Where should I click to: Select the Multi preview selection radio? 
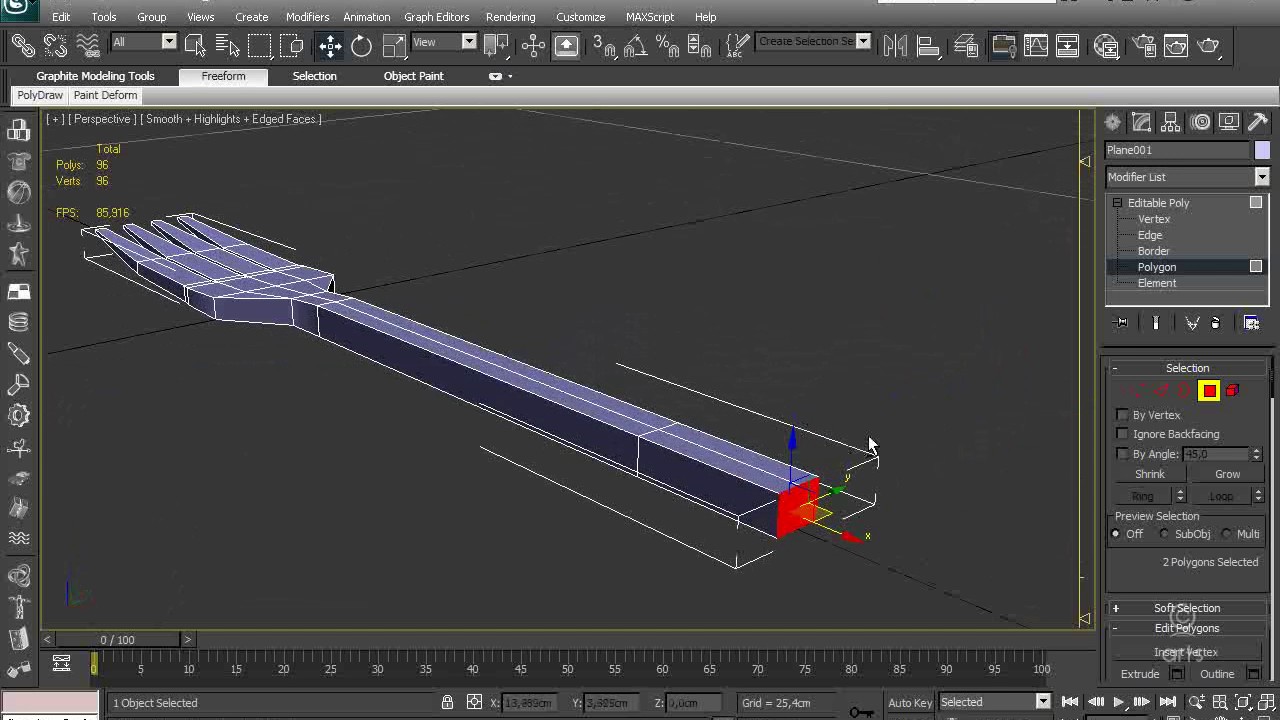pos(1227,534)
